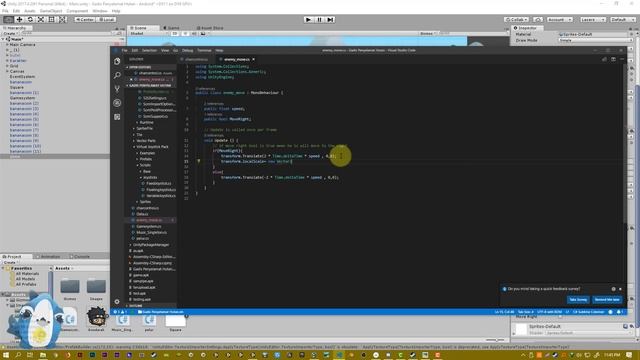Open Gamesystem.cs in VS Code explorer

pyautogui.click(x=149, y=226)
